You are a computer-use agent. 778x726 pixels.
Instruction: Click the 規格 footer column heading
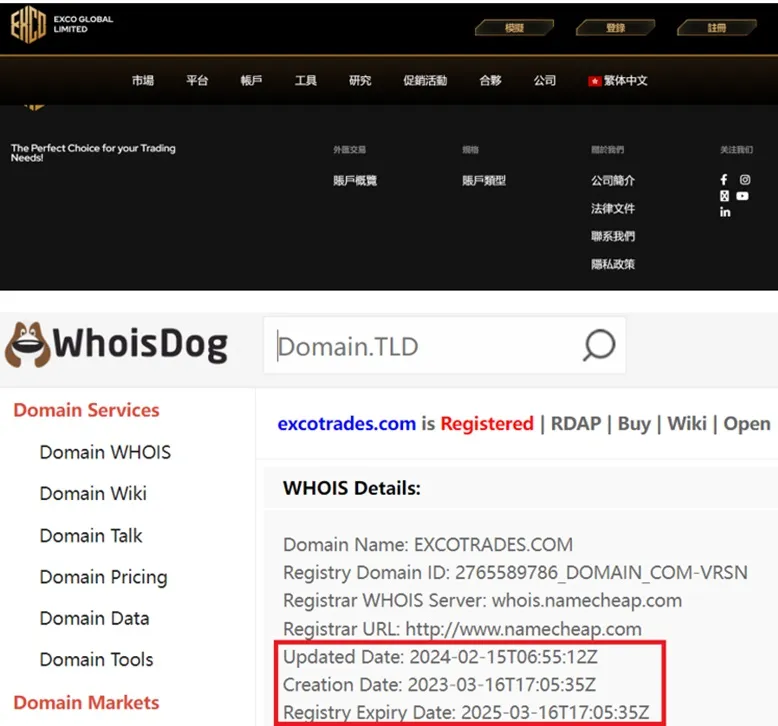point(470,149)
